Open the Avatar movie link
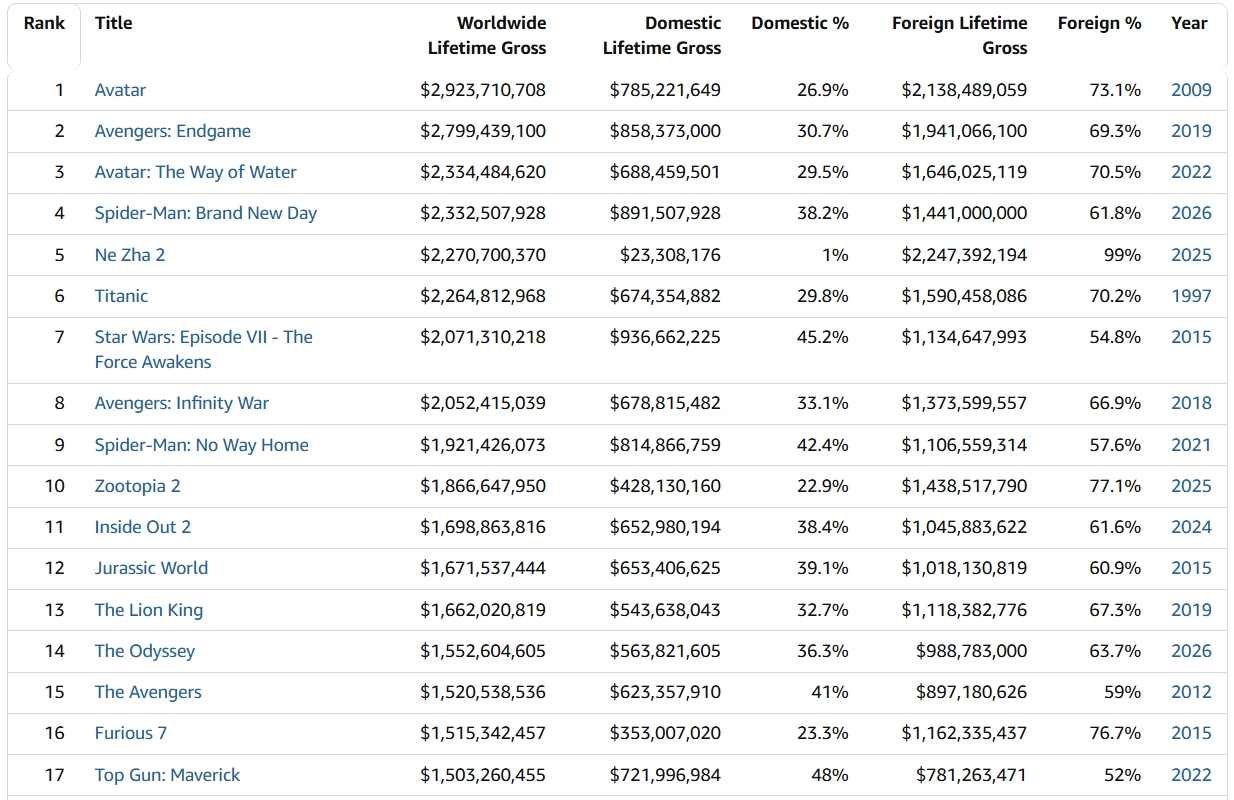Viewport: 1234px width, 800px height. (x=120, y=90)
